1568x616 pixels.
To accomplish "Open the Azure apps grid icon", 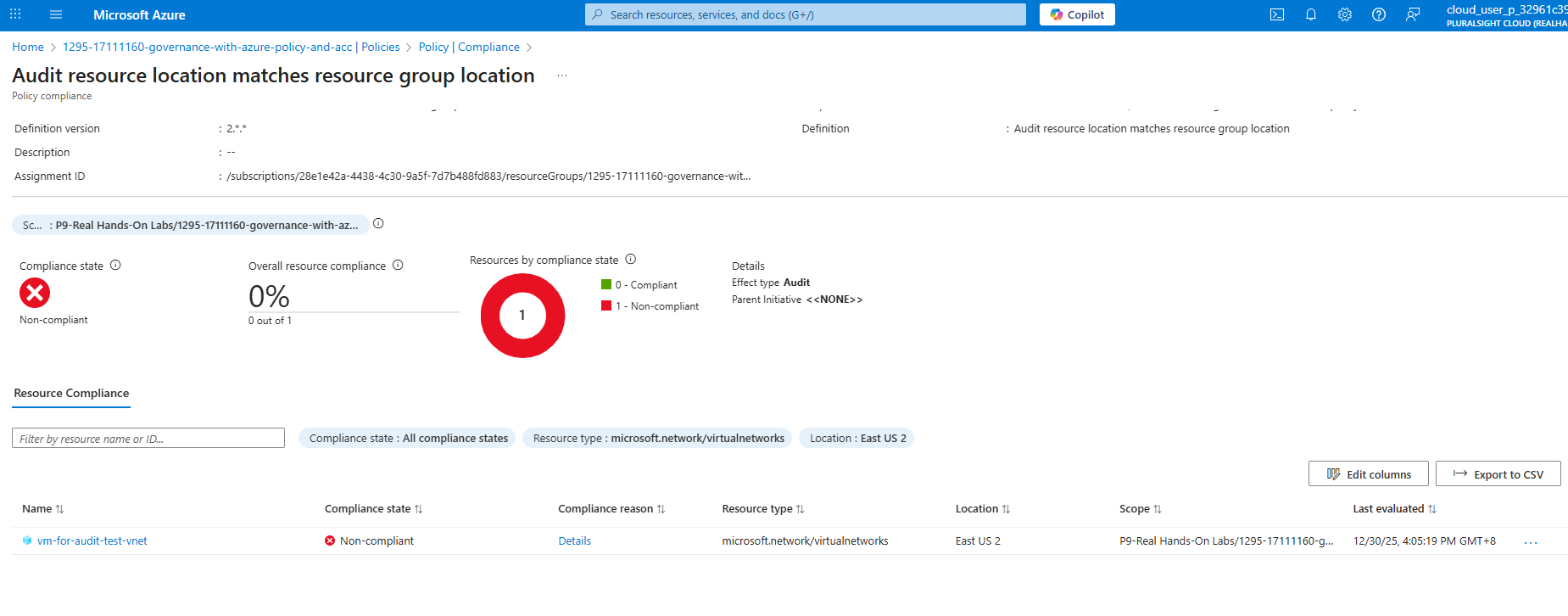I will tap(15, 14).
